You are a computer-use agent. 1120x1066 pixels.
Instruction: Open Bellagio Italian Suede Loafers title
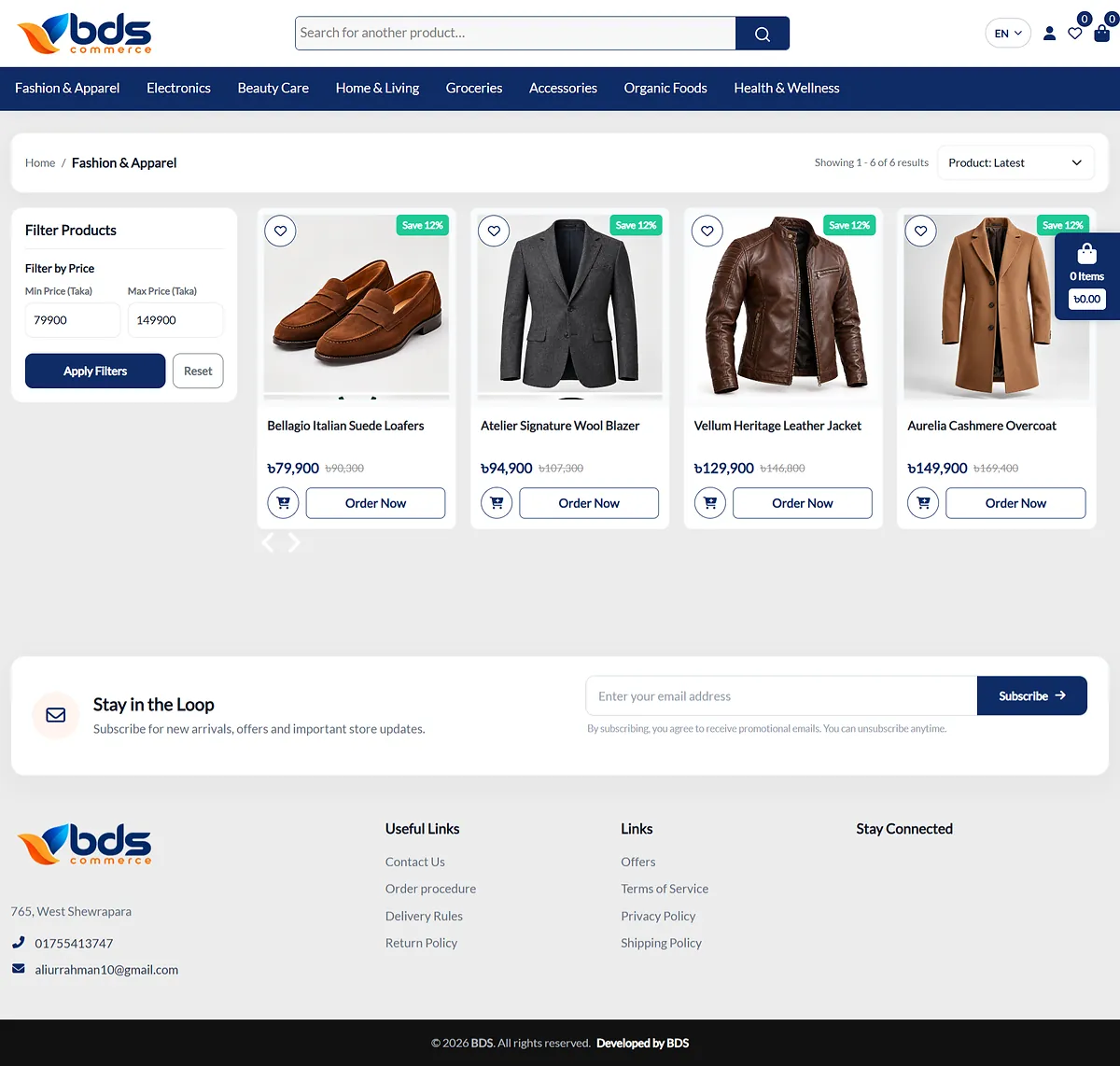pyautogui.click(x=345, y=426)
